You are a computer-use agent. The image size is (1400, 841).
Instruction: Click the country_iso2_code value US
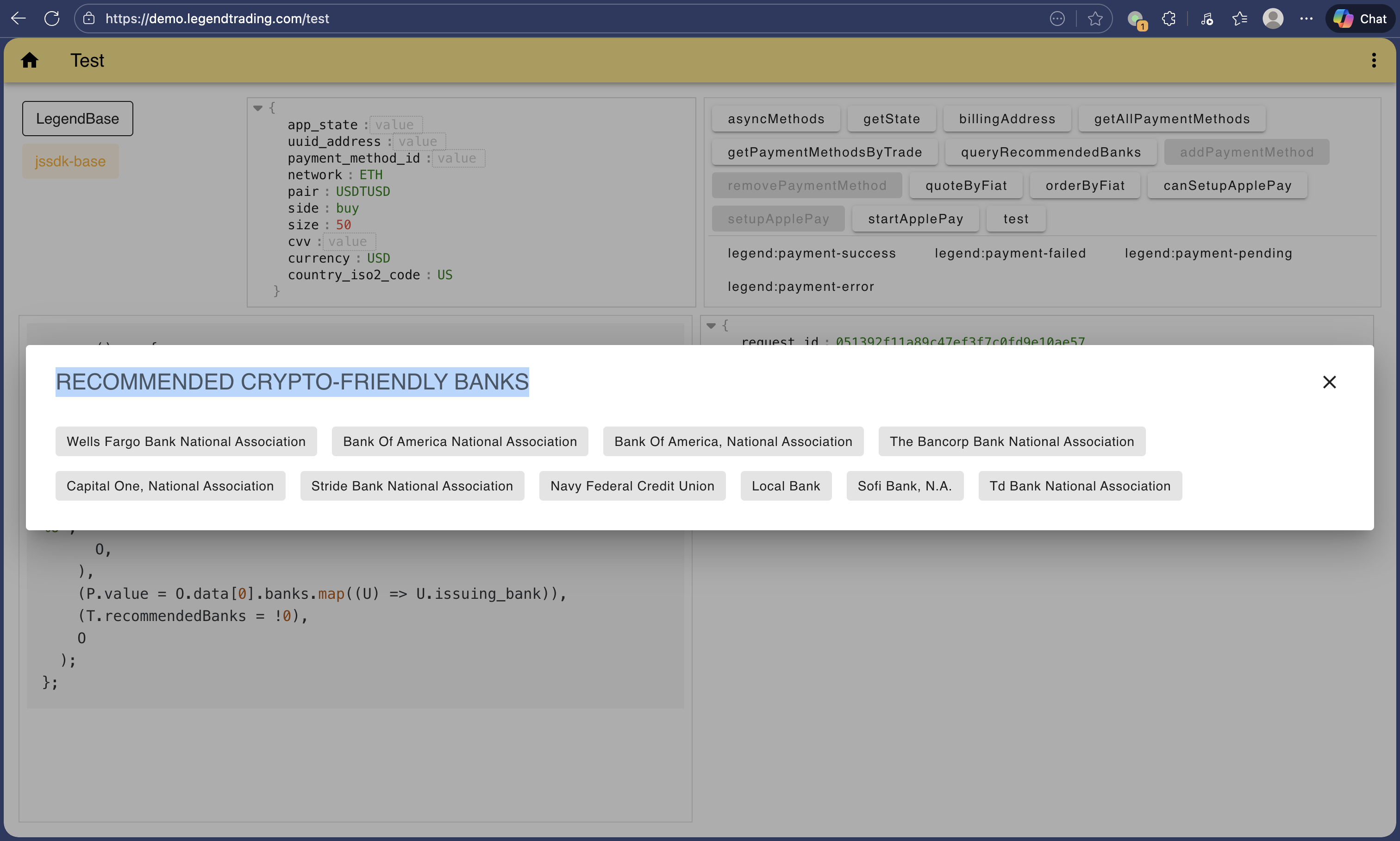tap(445, 275)
